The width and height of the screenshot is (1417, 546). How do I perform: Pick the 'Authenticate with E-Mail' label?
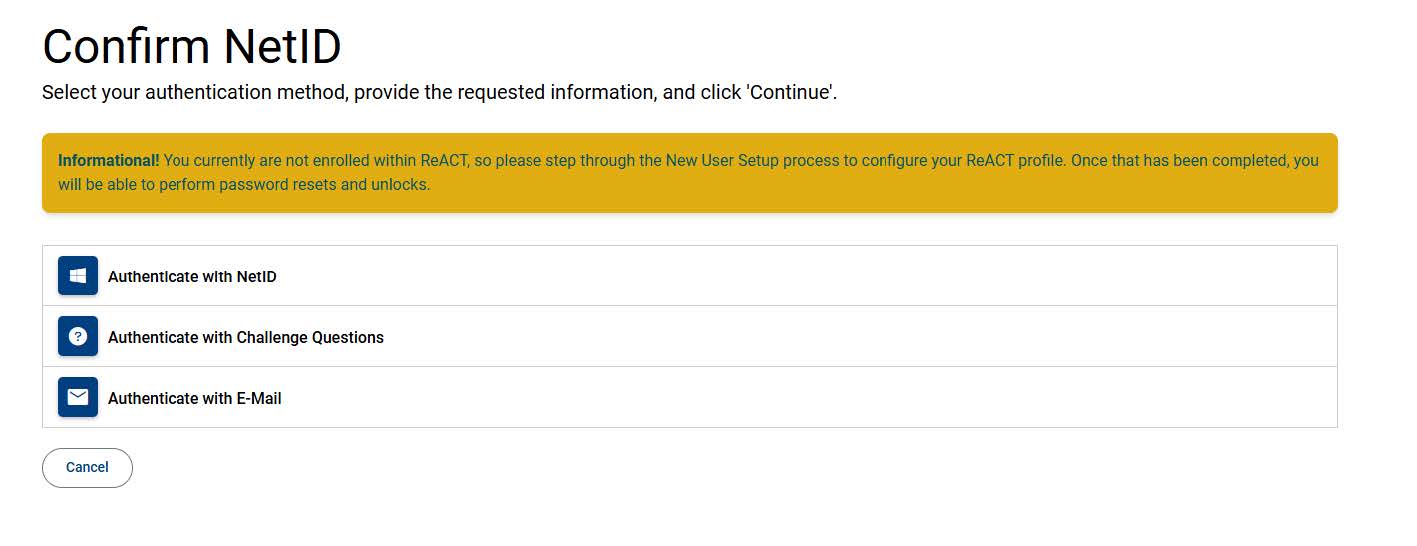(x=195, y=399)
